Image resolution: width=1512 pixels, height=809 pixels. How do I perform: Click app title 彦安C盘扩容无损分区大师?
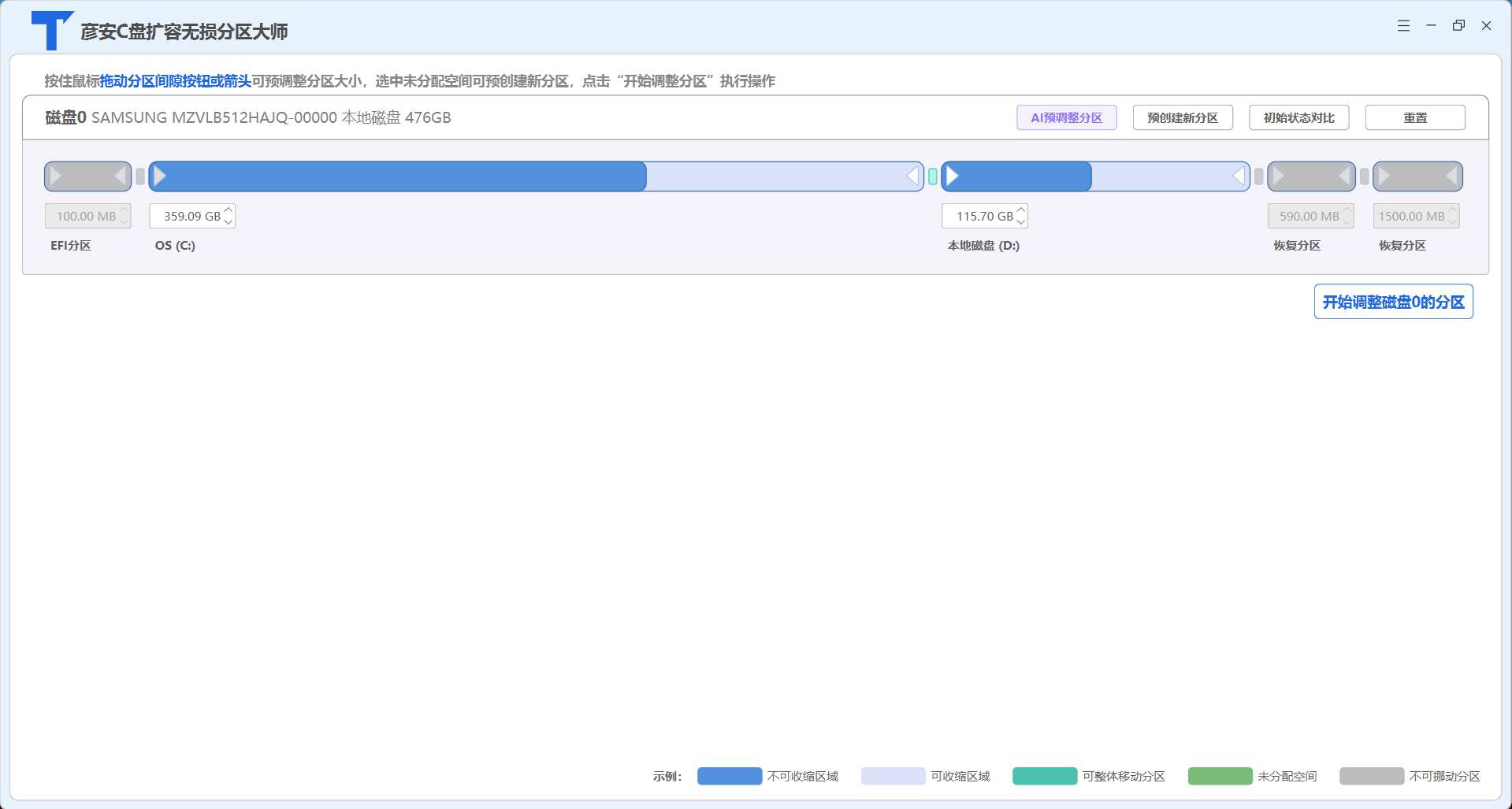click(184, 32)
